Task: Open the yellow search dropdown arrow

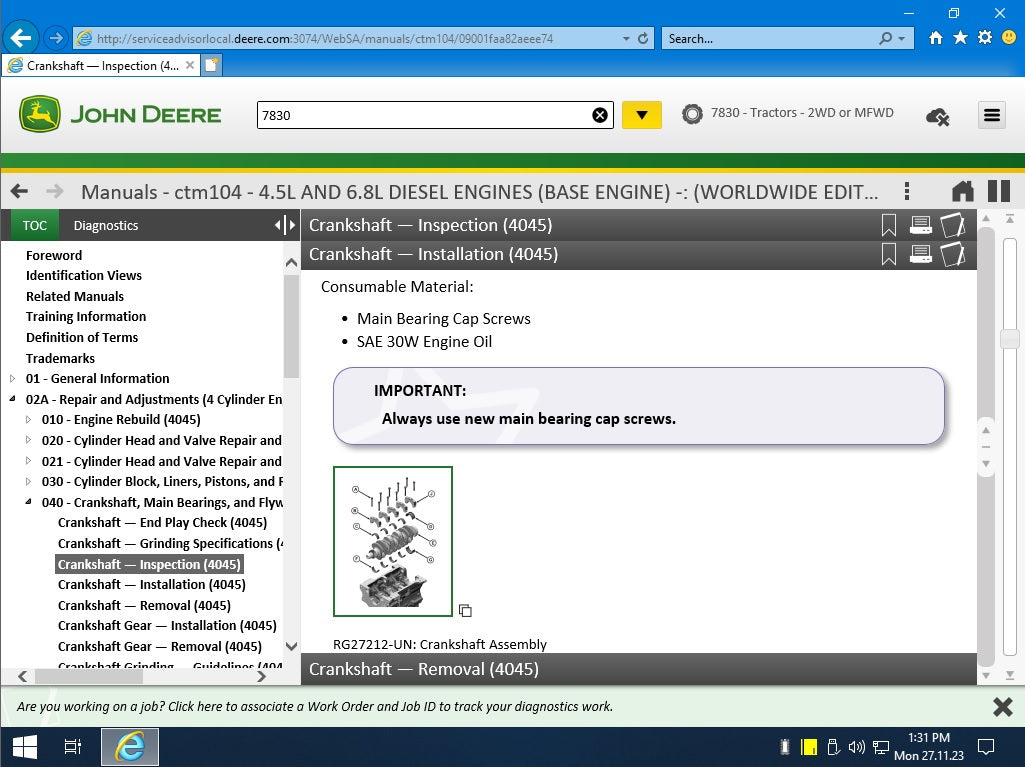Action: click(641, 115)
